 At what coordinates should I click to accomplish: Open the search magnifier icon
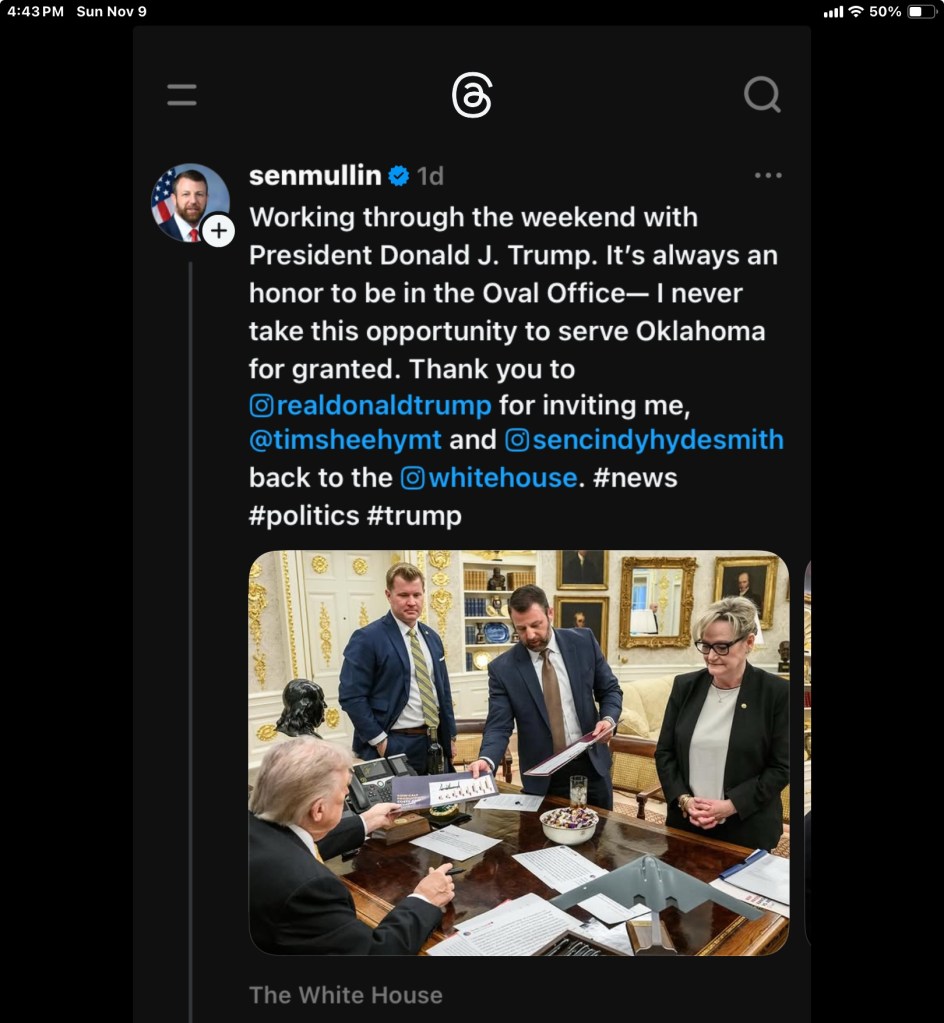click(x=762, y=95)
